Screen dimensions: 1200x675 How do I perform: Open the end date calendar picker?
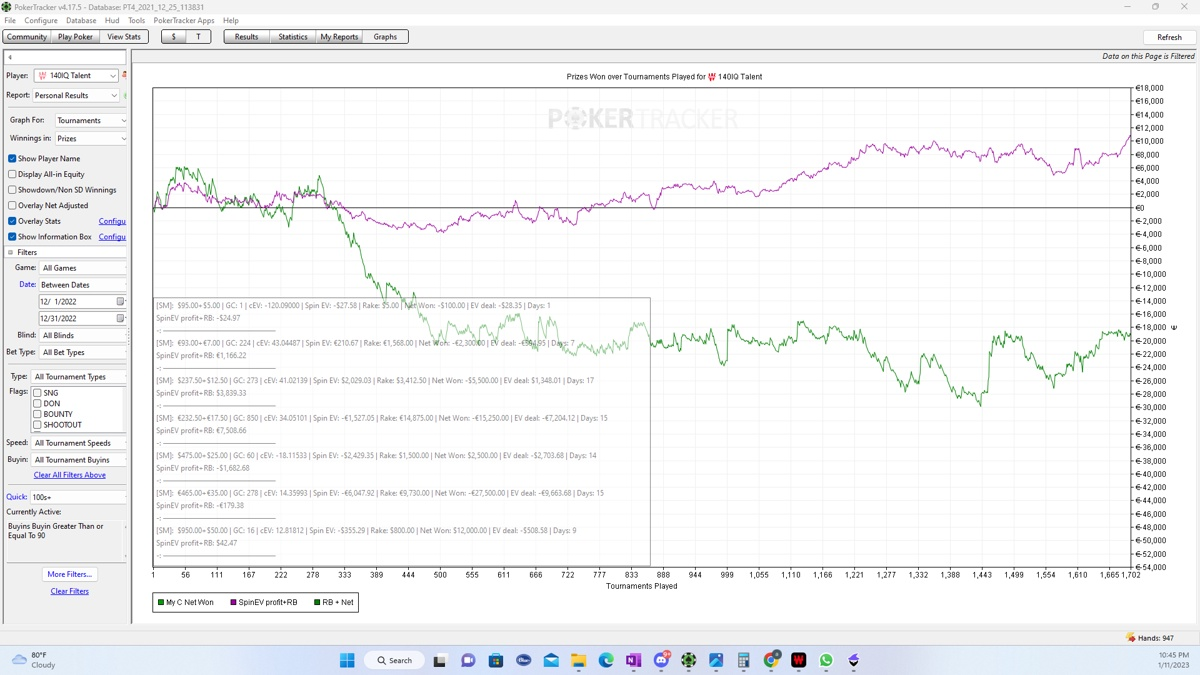[121, 319]
